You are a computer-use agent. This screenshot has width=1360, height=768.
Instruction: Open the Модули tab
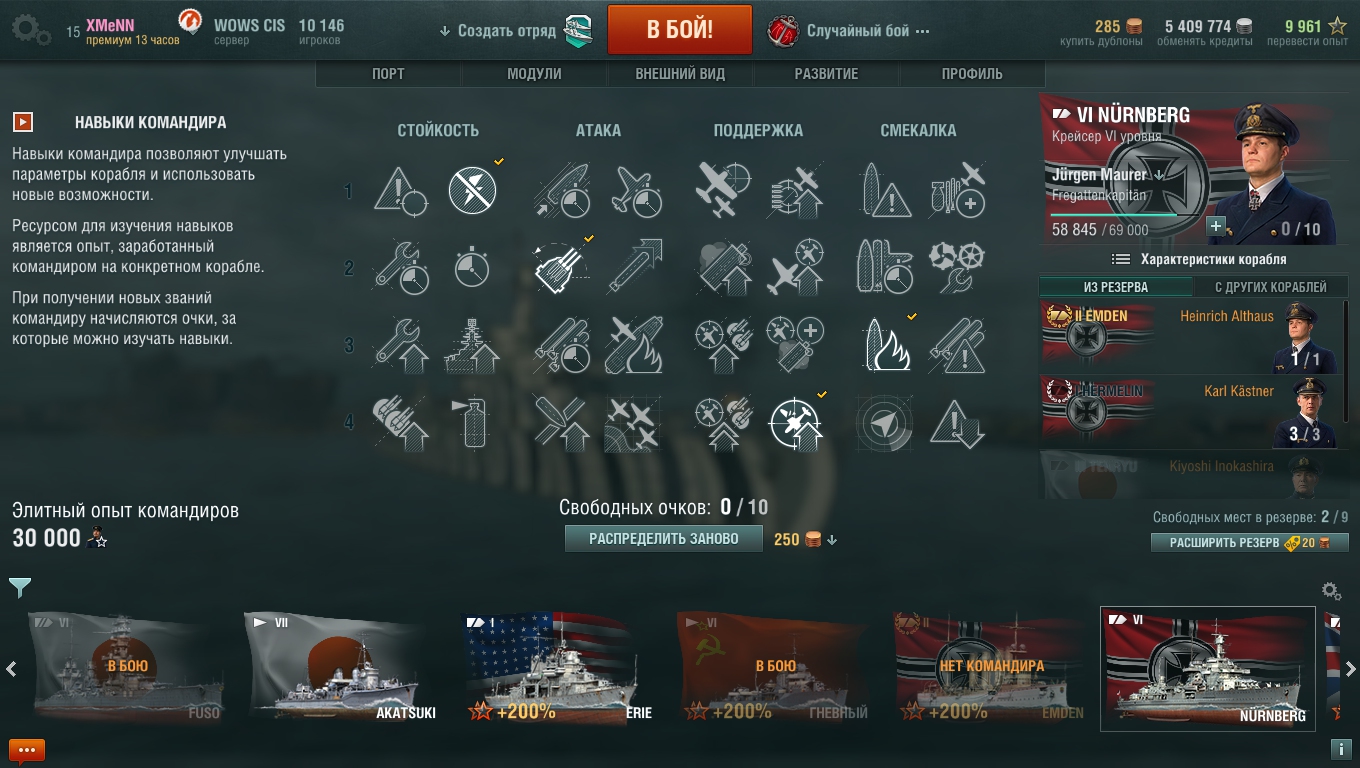coord(534,74)
